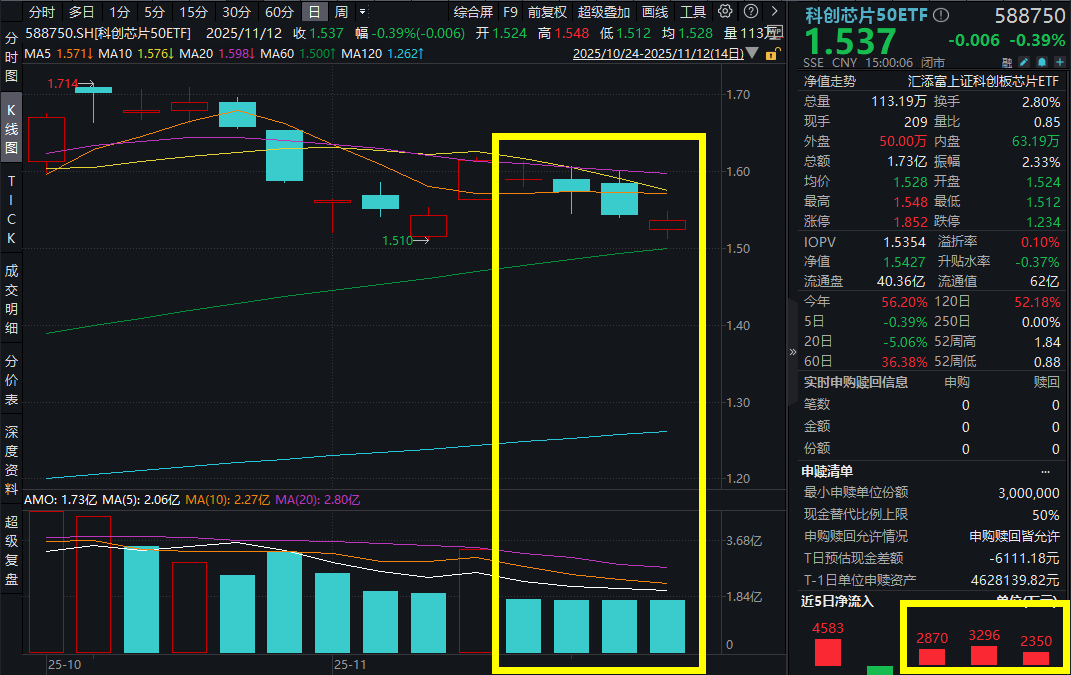The image size is (1071, 675).
Task: Enable 前复权 adjusted price mode
Action: pyautogui.click(x=545, y=12)
